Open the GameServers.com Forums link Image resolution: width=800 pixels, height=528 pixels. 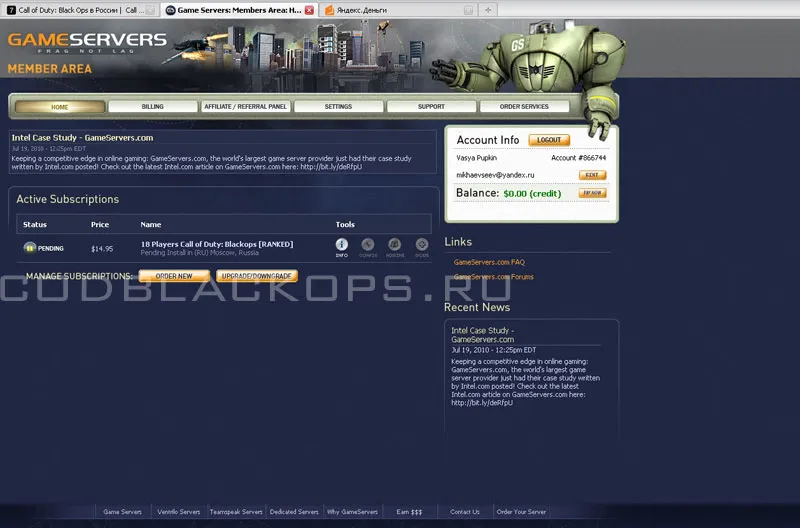493,277
